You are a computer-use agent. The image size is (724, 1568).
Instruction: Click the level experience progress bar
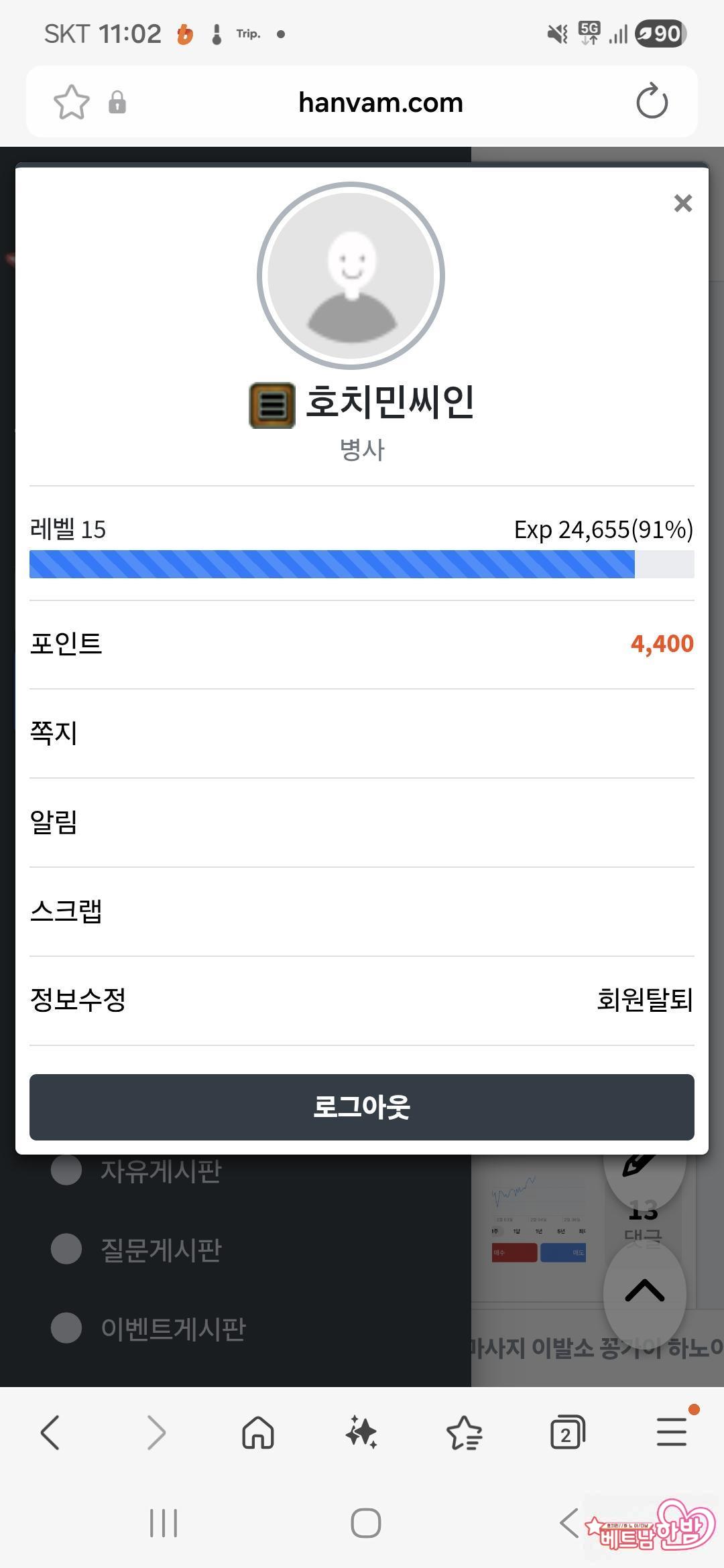pyautogui.click(x=361, y=564)
